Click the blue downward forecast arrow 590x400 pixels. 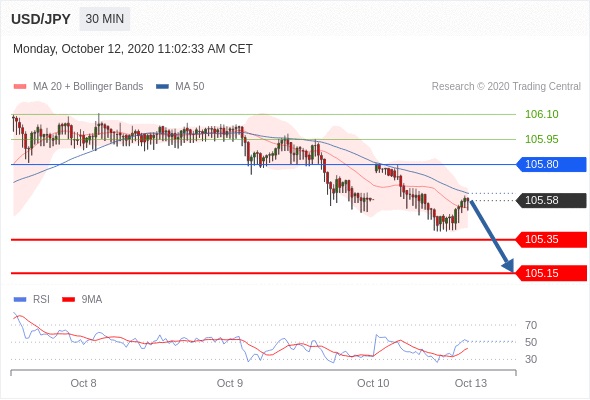(x=491, y=236)
